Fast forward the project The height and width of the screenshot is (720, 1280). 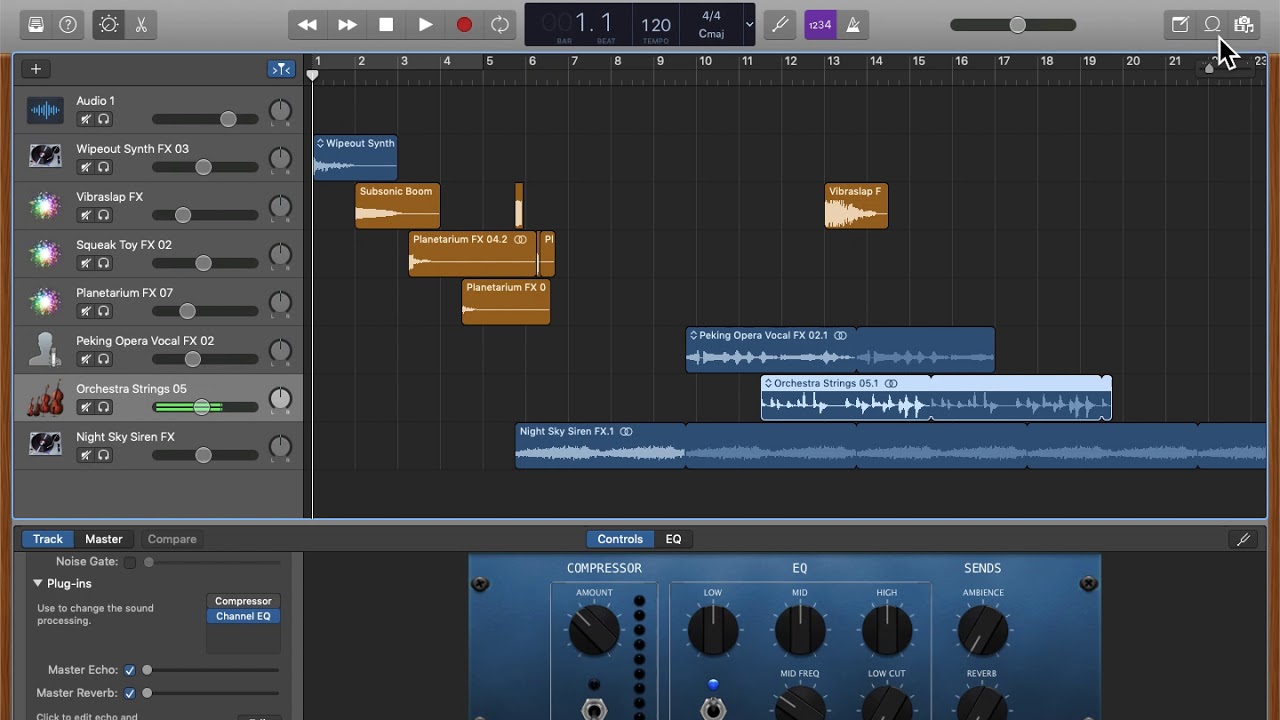point(347,25)
